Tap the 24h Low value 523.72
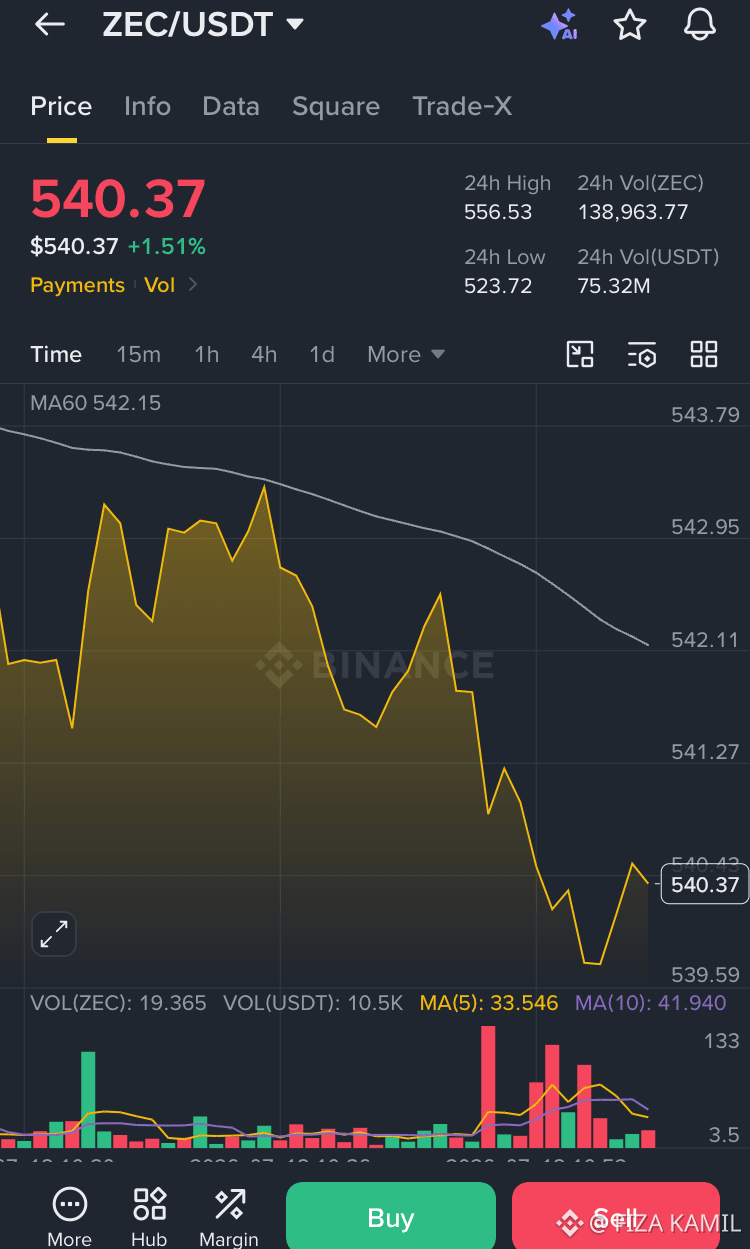The height and width of the screenshot is (1249, 750). tap(498, 286)
